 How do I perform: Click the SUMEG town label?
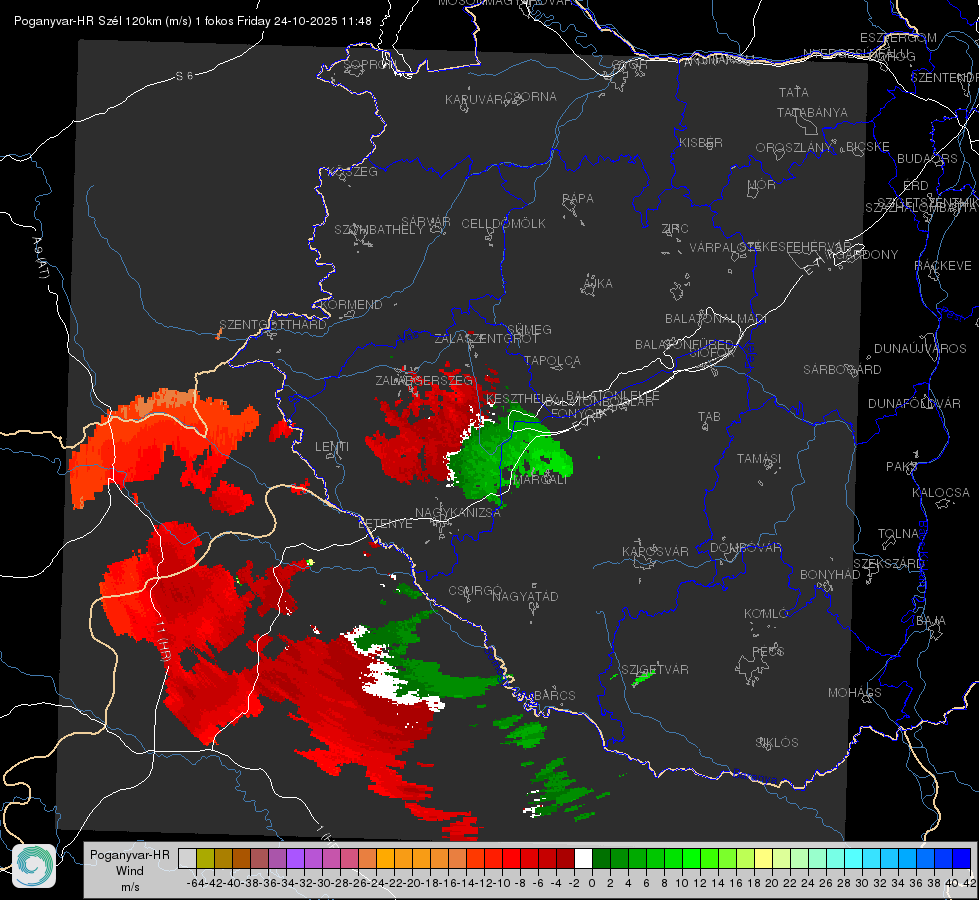tap(529, 330)
